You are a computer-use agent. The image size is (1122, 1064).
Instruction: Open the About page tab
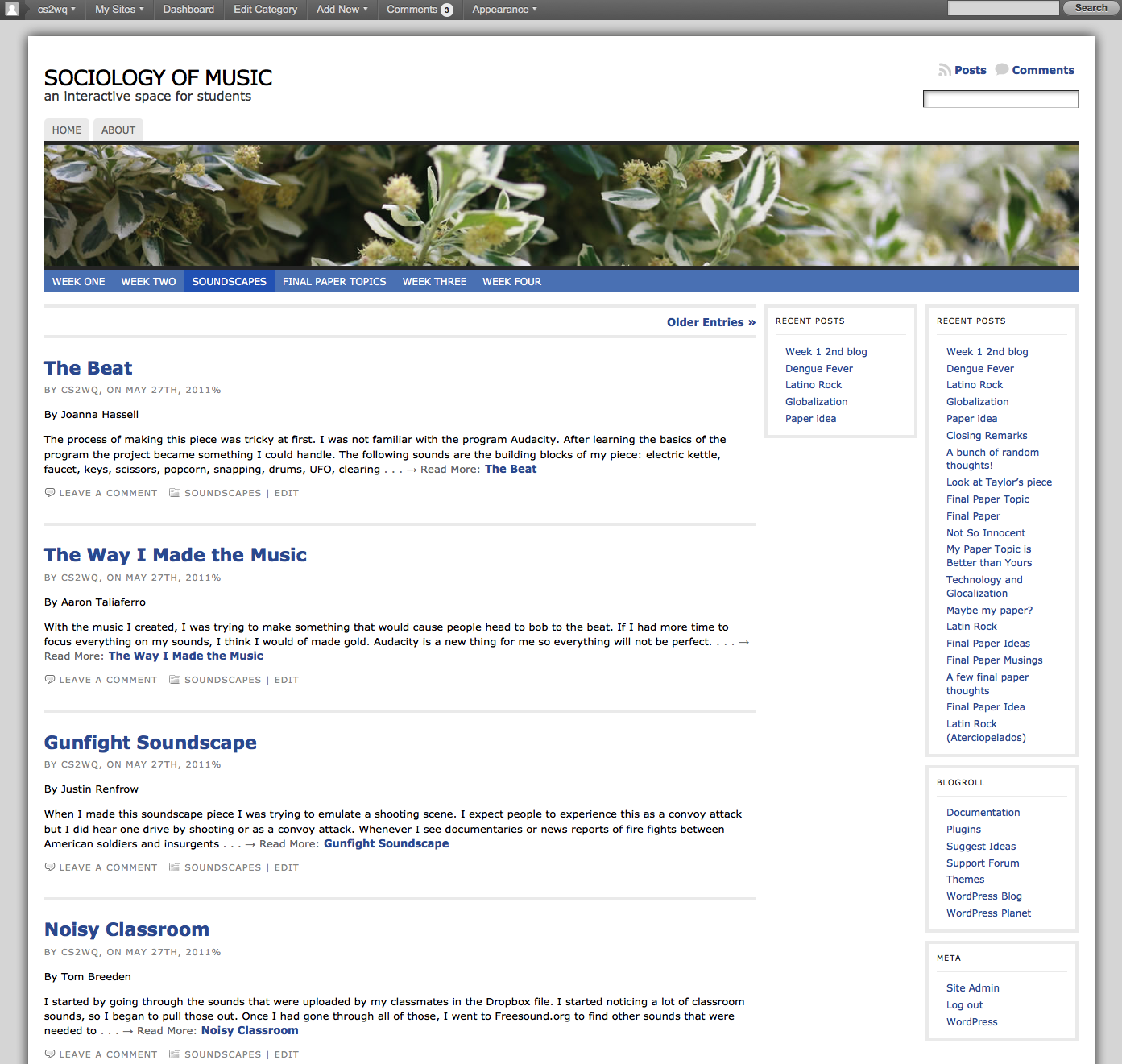point(118,130)
